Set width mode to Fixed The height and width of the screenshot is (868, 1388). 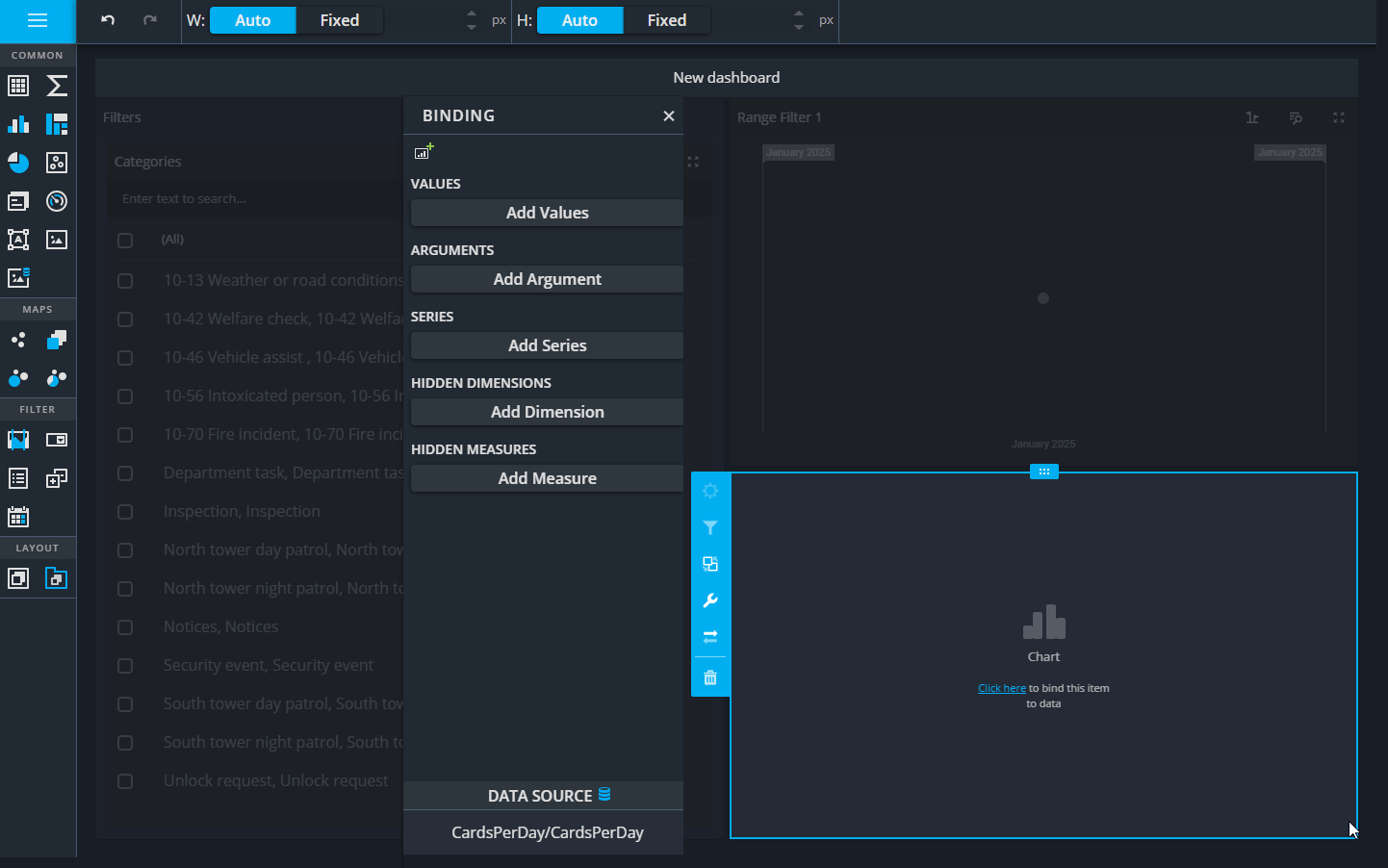(x=340, y=20)
